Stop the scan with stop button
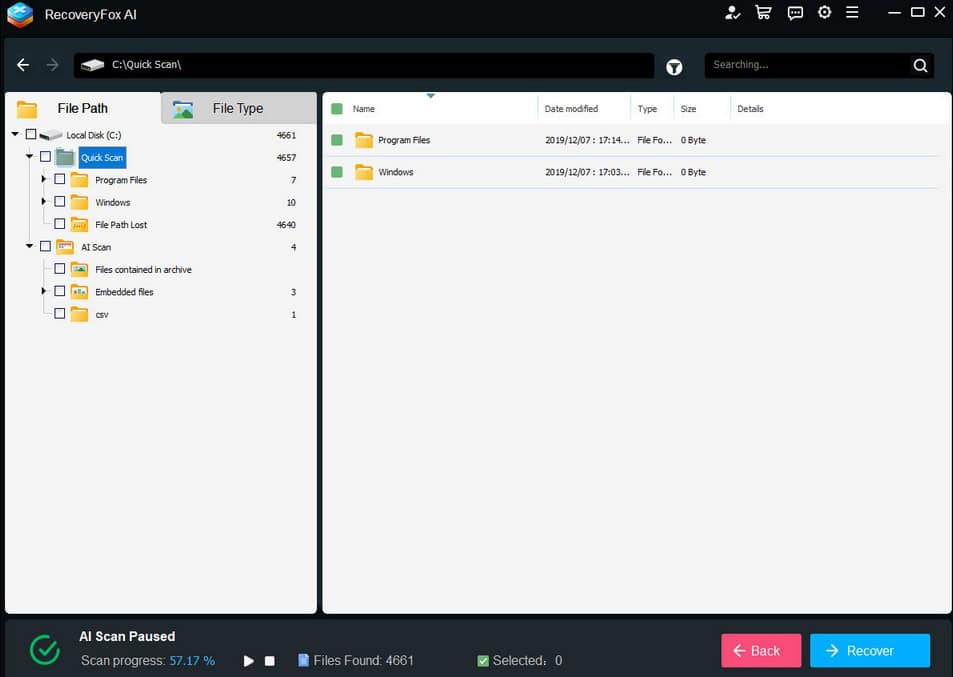This screenshot has height=677, width=953. (x=270, y=661)
